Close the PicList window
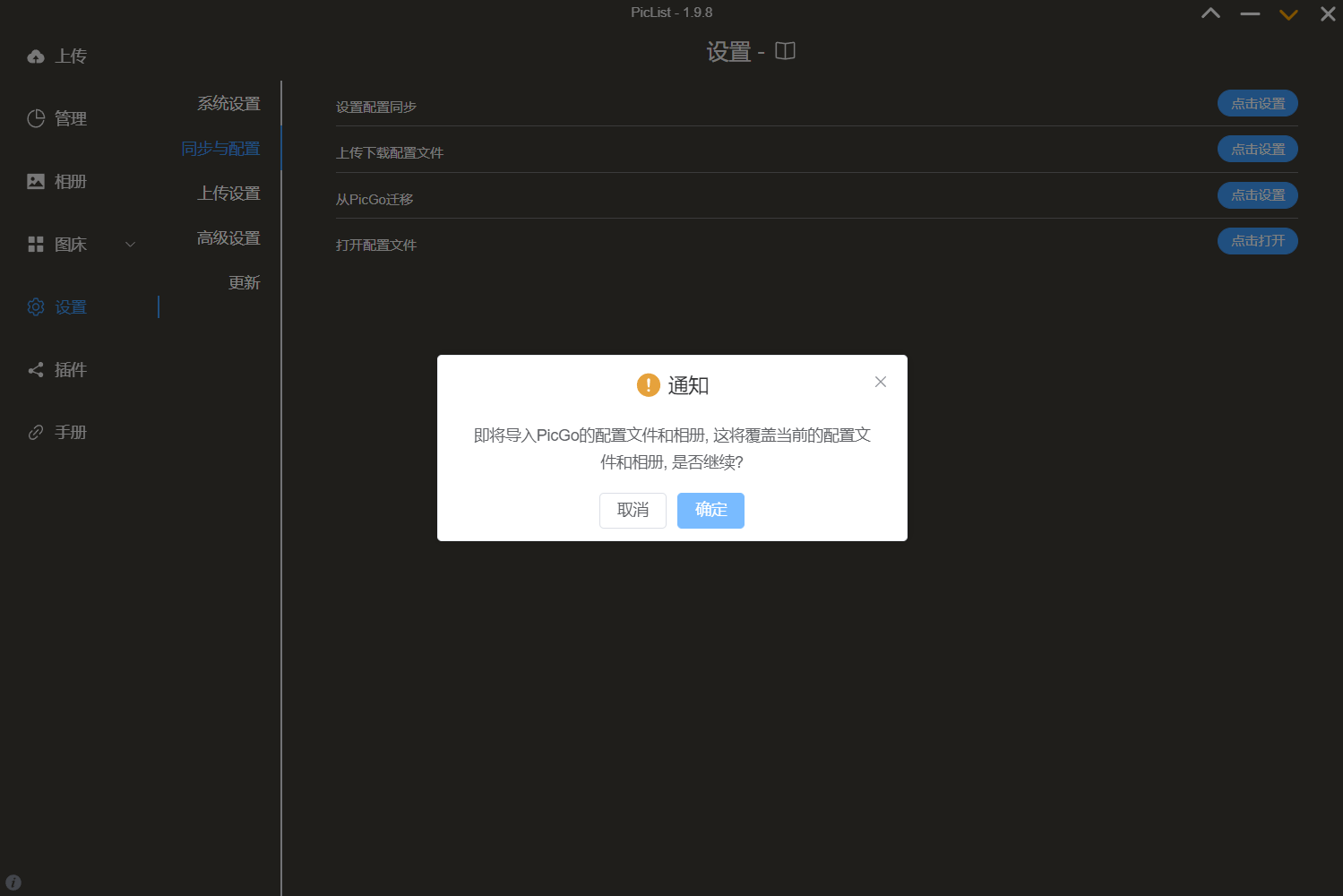This screenshot has width=1343, height=896. coord(1328,13)
